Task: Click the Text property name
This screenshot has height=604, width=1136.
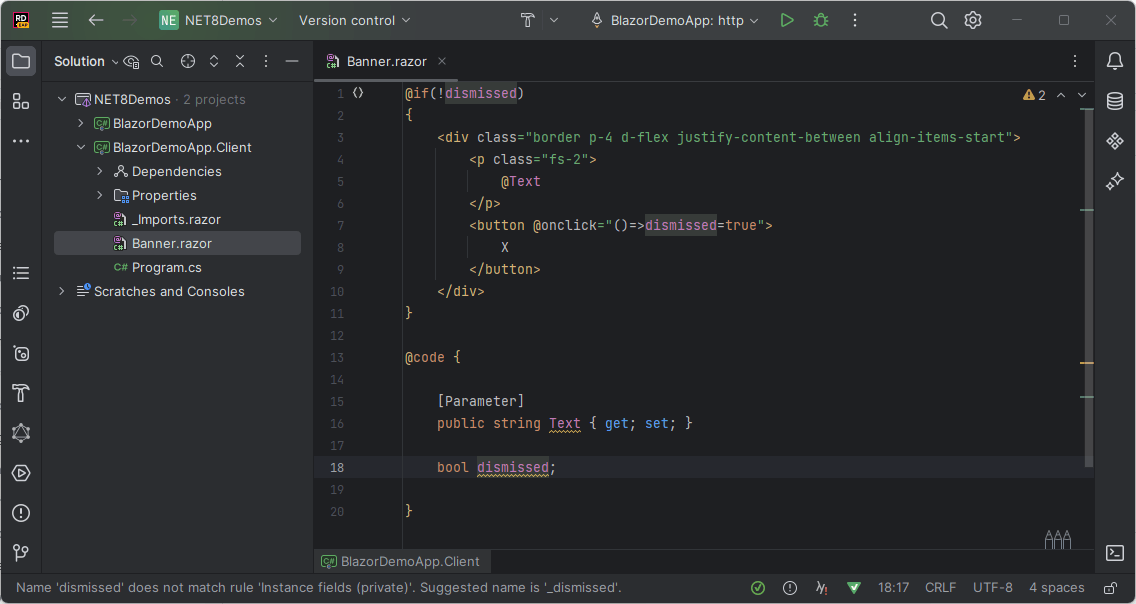Action: (564, 423)
